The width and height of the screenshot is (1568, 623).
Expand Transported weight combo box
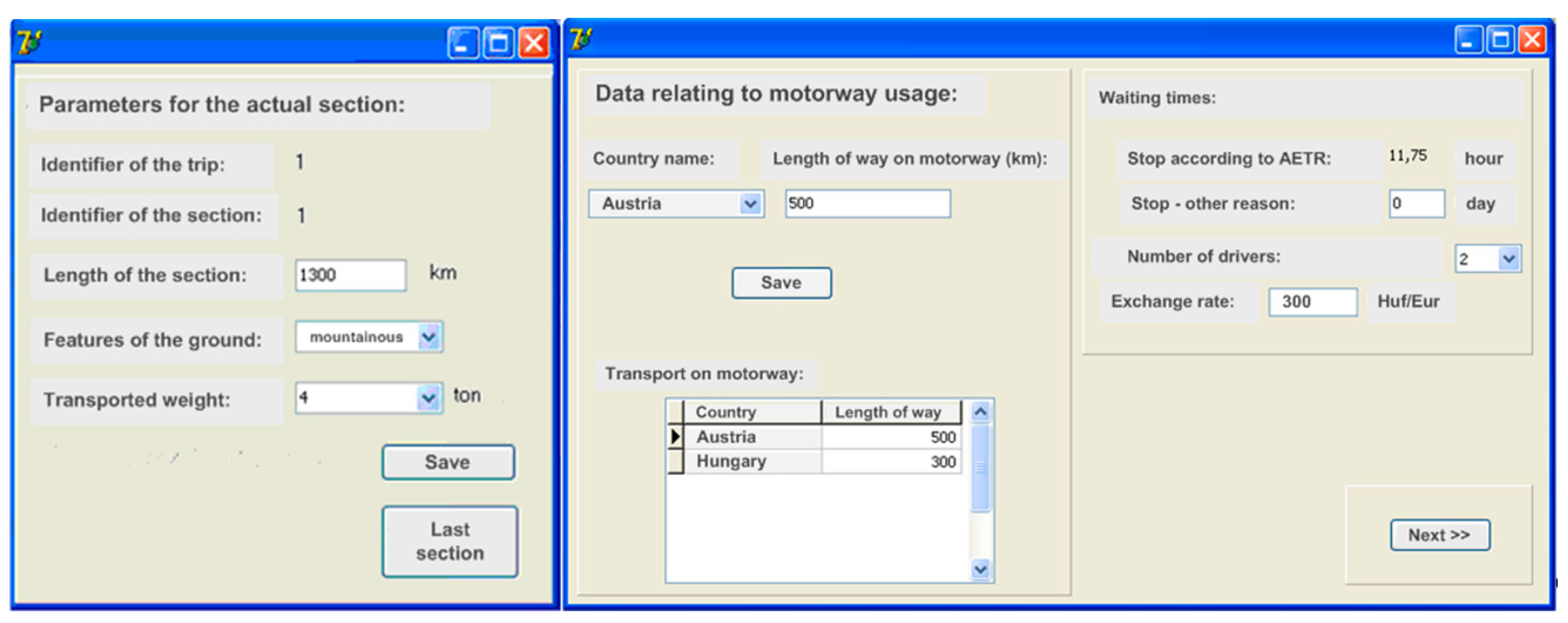point(429,399)
